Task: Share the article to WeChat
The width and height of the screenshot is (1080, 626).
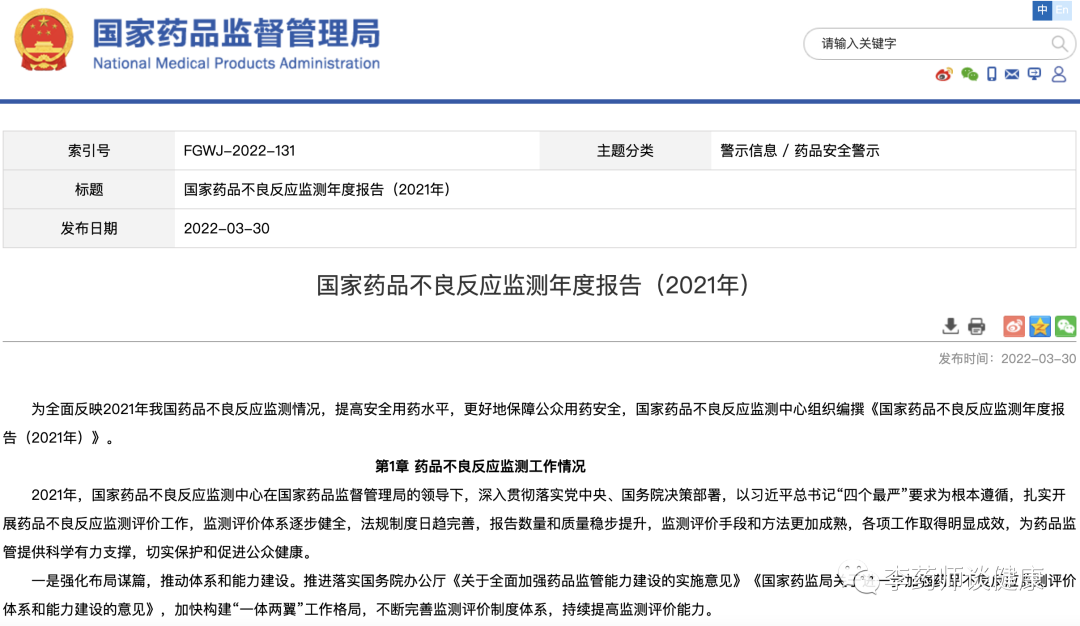Action: tap(1065, 326)
